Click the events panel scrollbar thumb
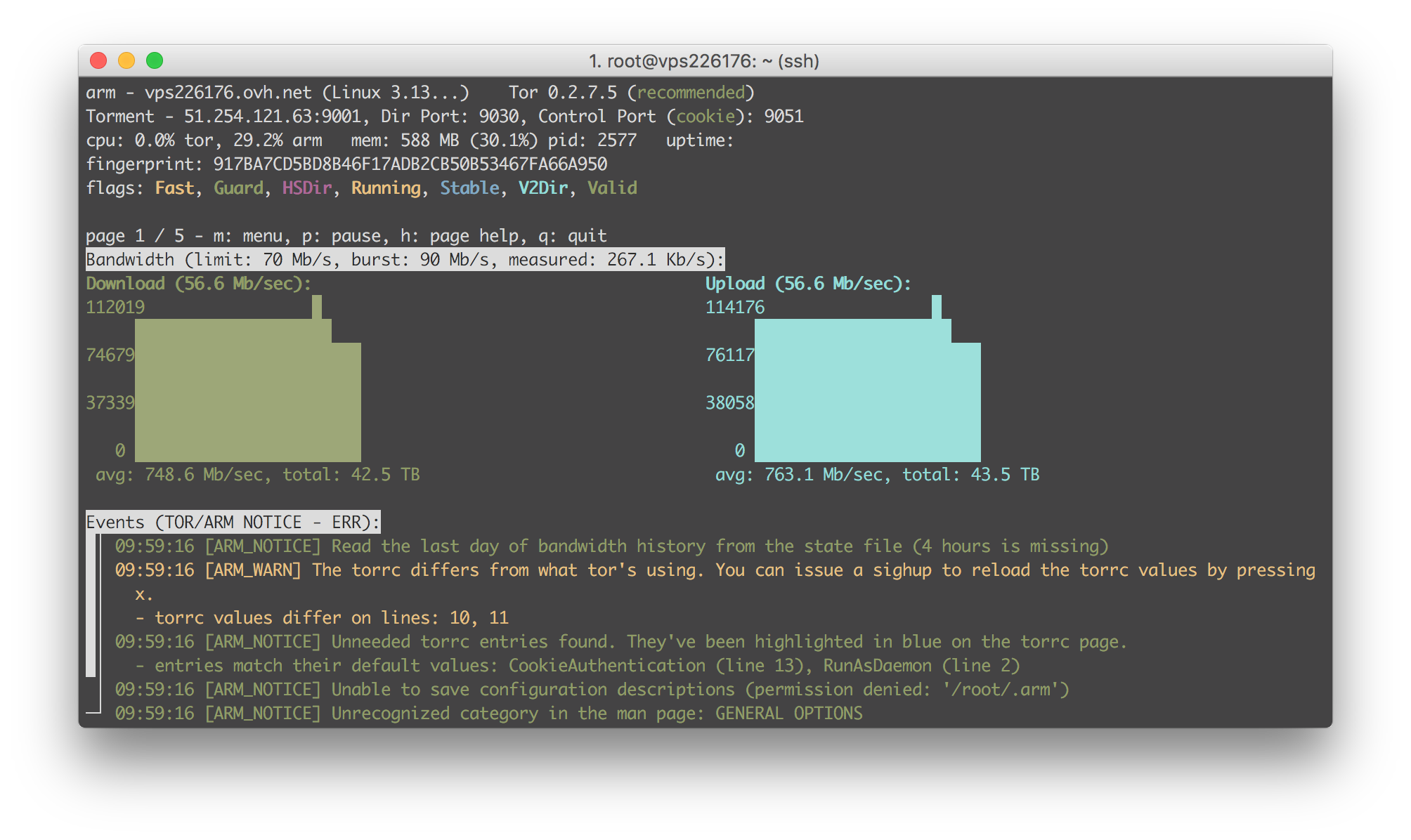This screenshot has height=840, width=1411. 91,605
